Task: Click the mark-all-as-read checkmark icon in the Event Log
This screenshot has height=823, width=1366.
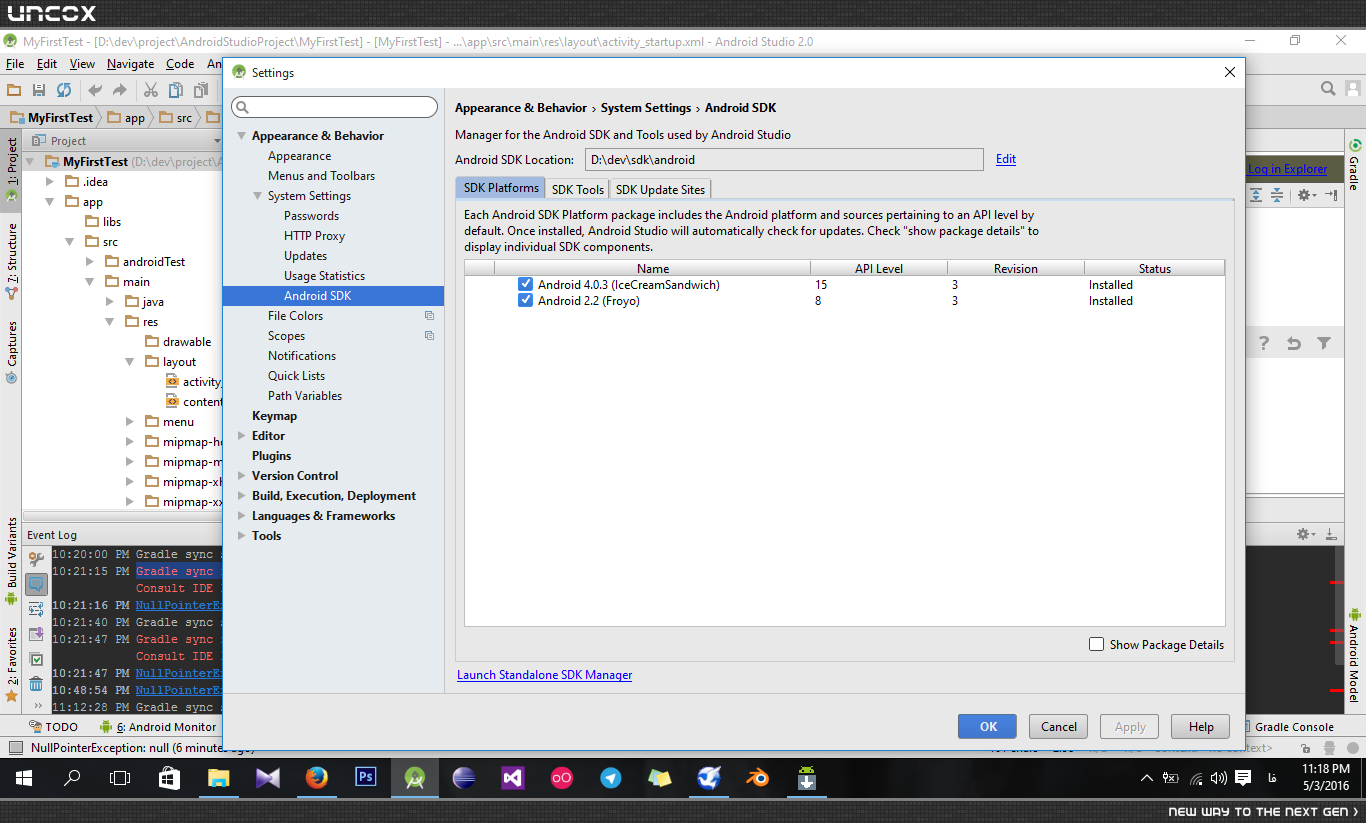Action: tap(36, 659)
